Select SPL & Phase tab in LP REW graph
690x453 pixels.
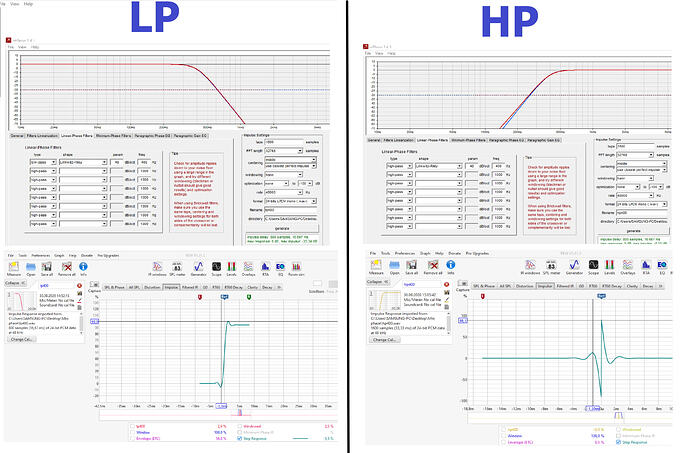(x=114, y=287)
